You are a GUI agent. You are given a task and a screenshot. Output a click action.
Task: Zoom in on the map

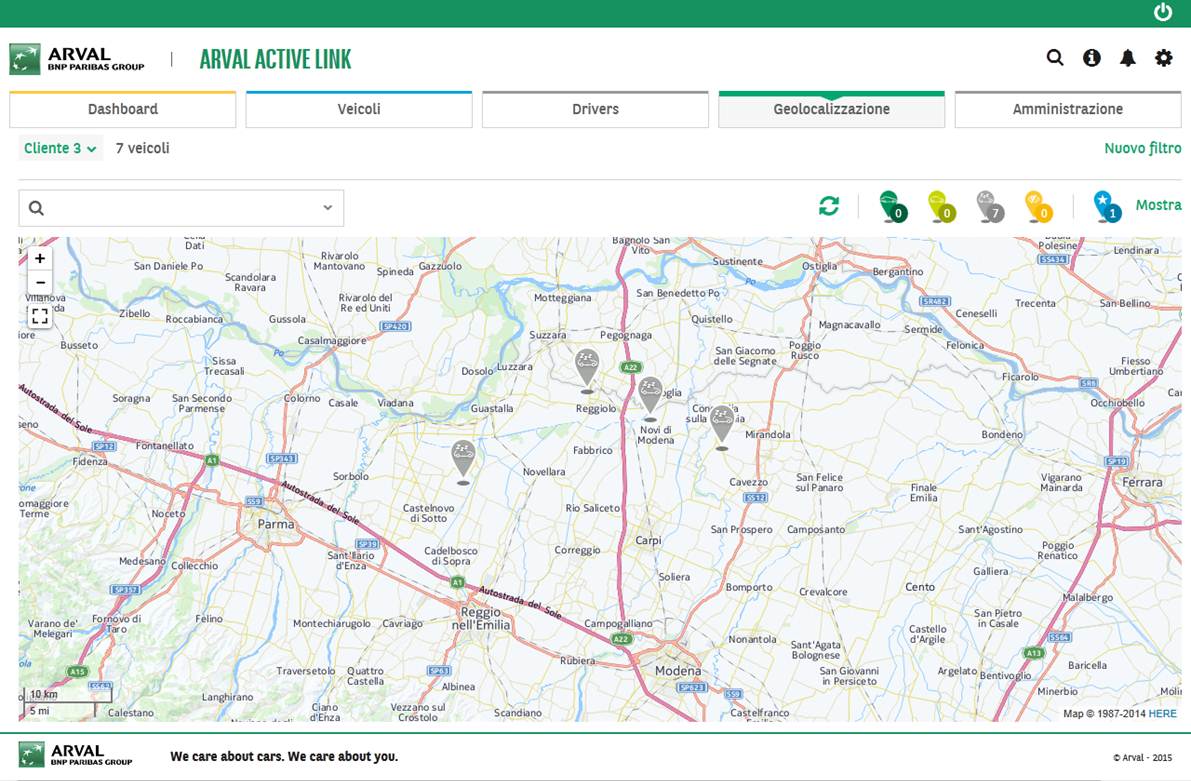tap(40, 258)
